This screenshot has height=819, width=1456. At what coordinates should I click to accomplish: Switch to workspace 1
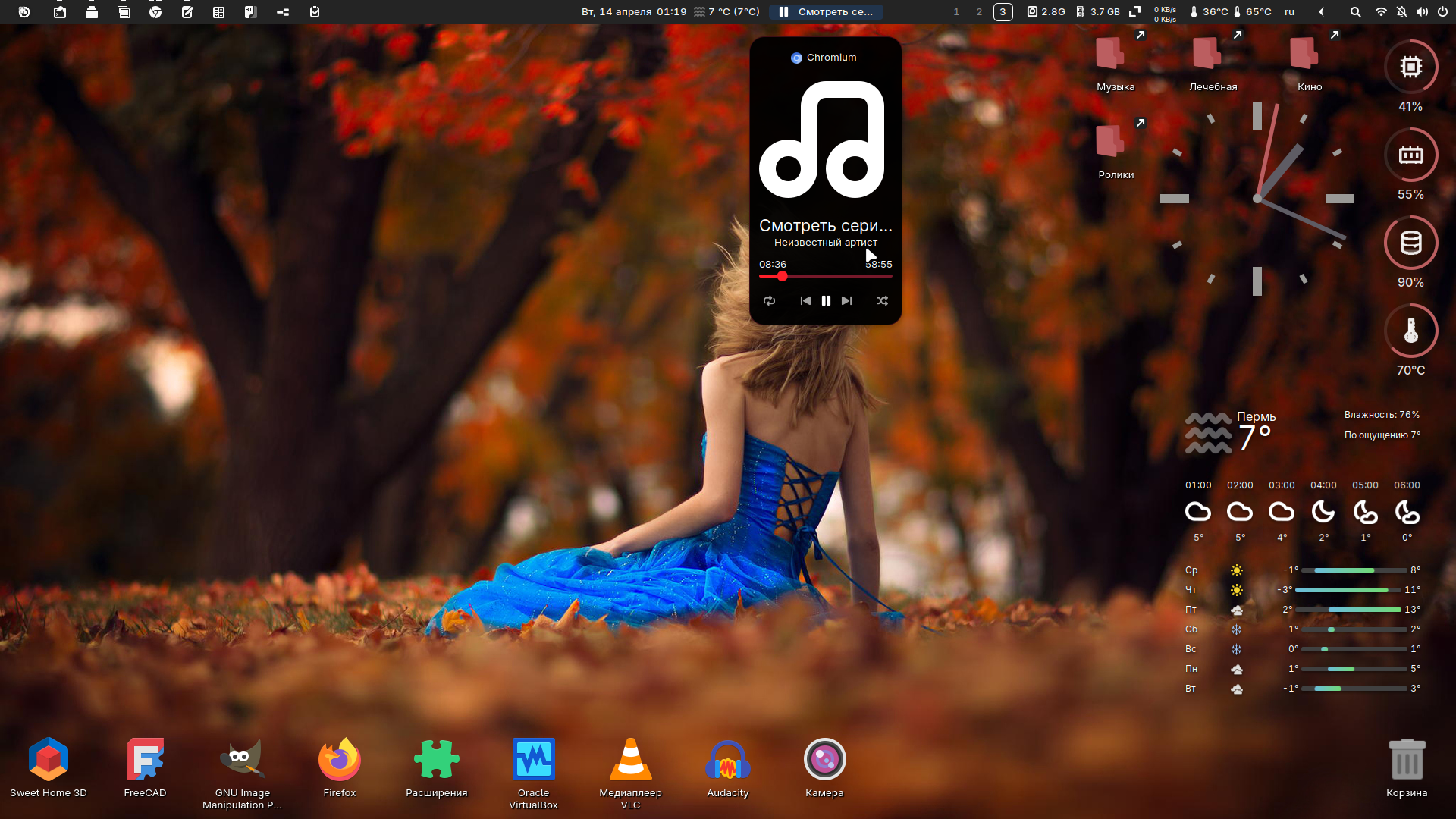pos(956,11)
